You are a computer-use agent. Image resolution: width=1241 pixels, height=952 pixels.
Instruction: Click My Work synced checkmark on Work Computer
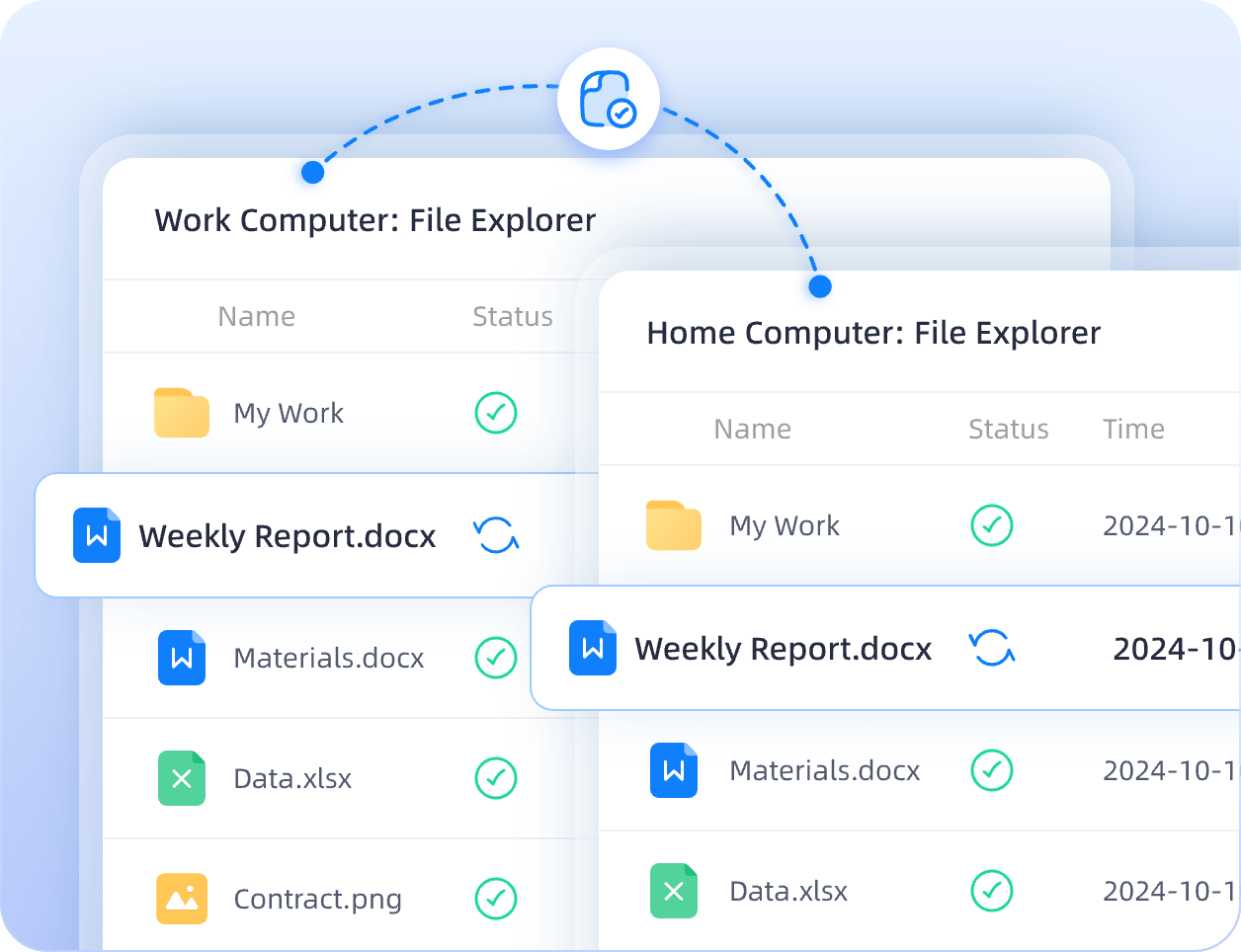point(496,413)
